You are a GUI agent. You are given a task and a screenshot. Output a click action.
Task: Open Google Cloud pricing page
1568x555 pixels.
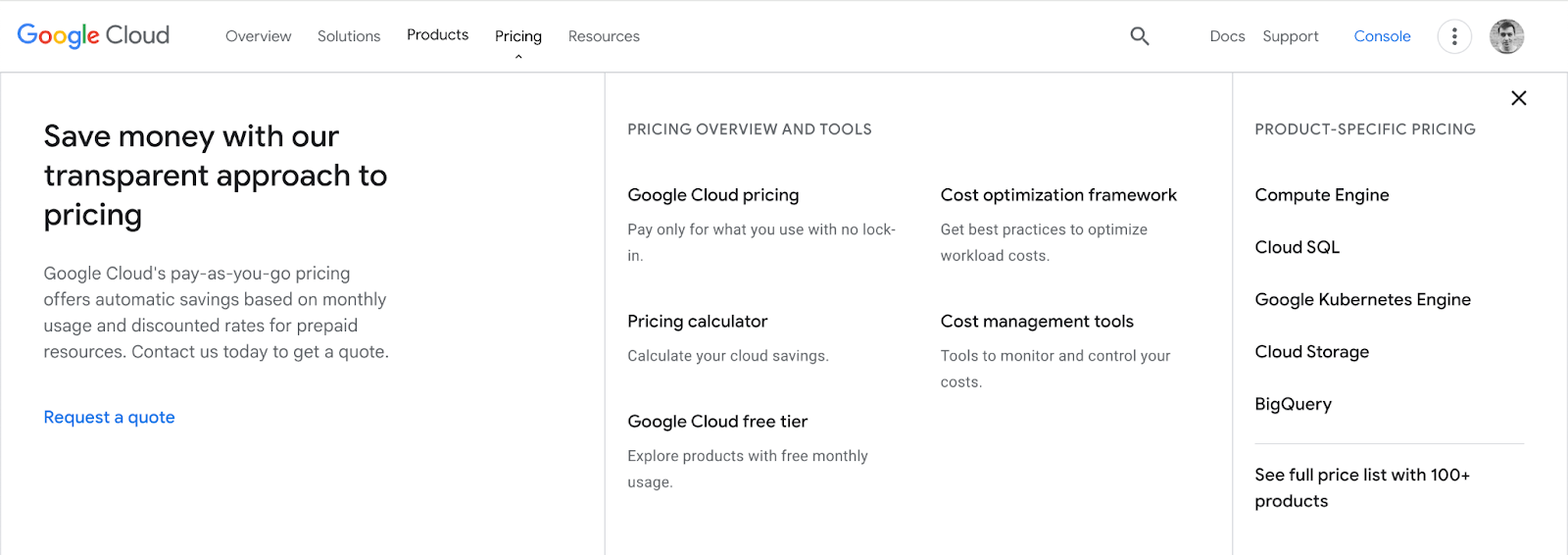click(x=713, y=195)
